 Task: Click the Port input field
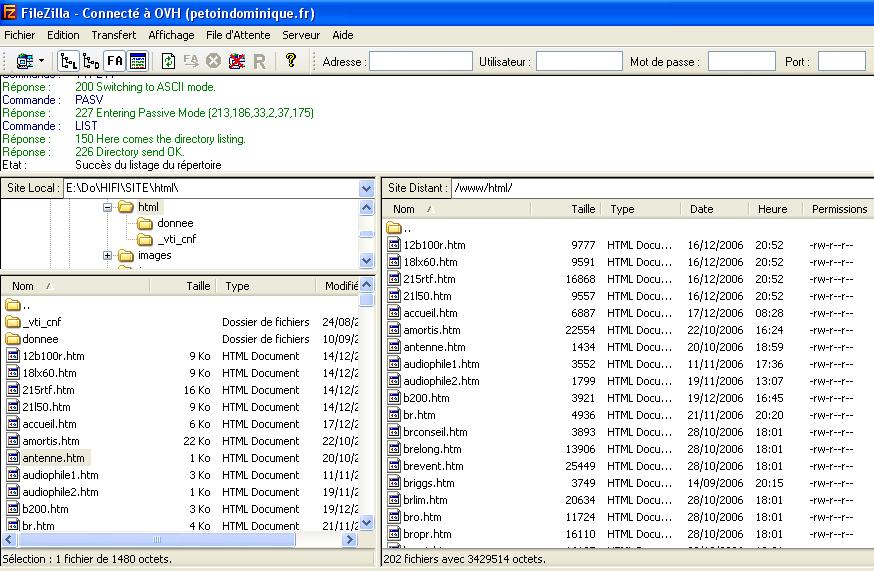pos(842,61)
